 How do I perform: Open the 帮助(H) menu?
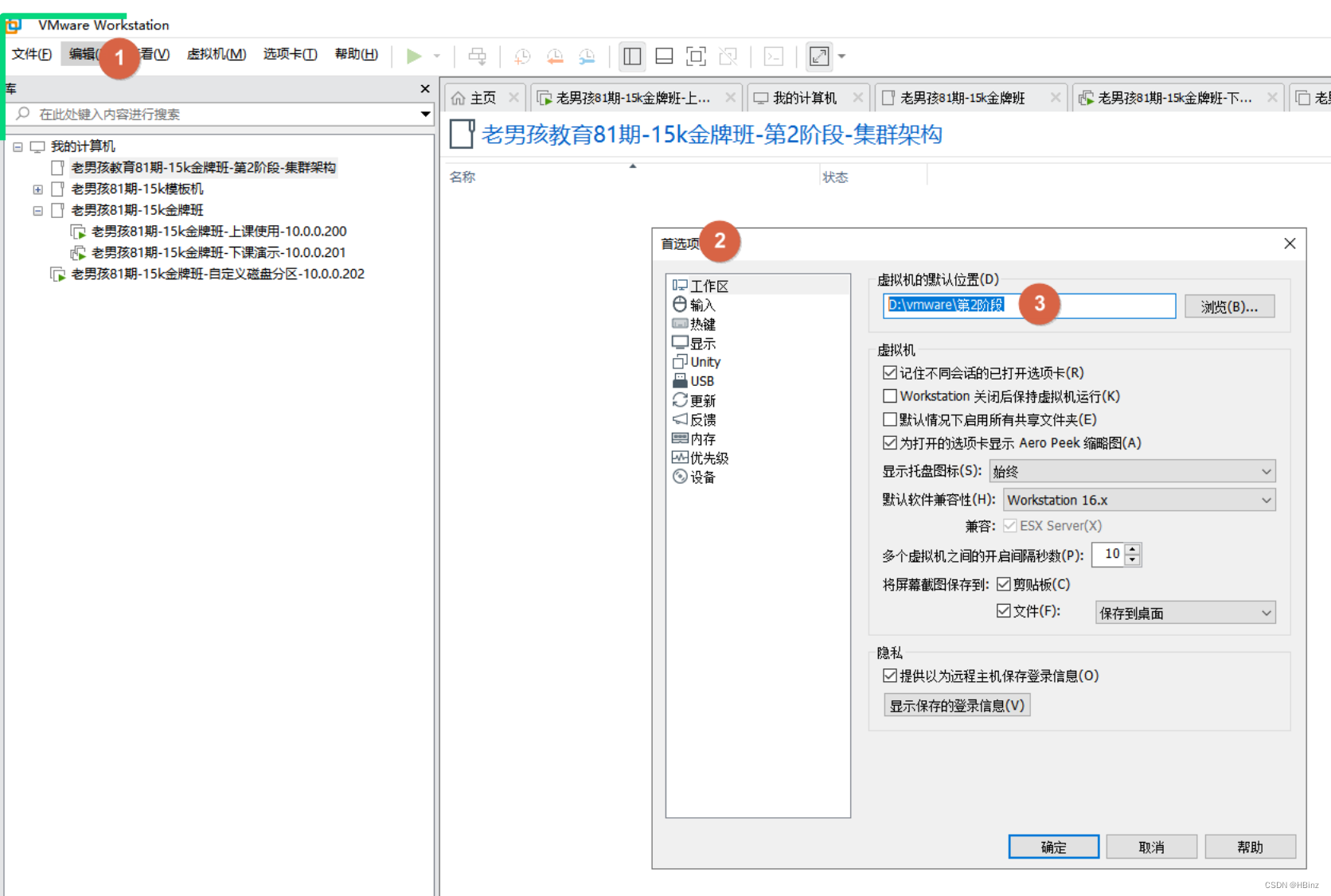click(x=356, y=54)
